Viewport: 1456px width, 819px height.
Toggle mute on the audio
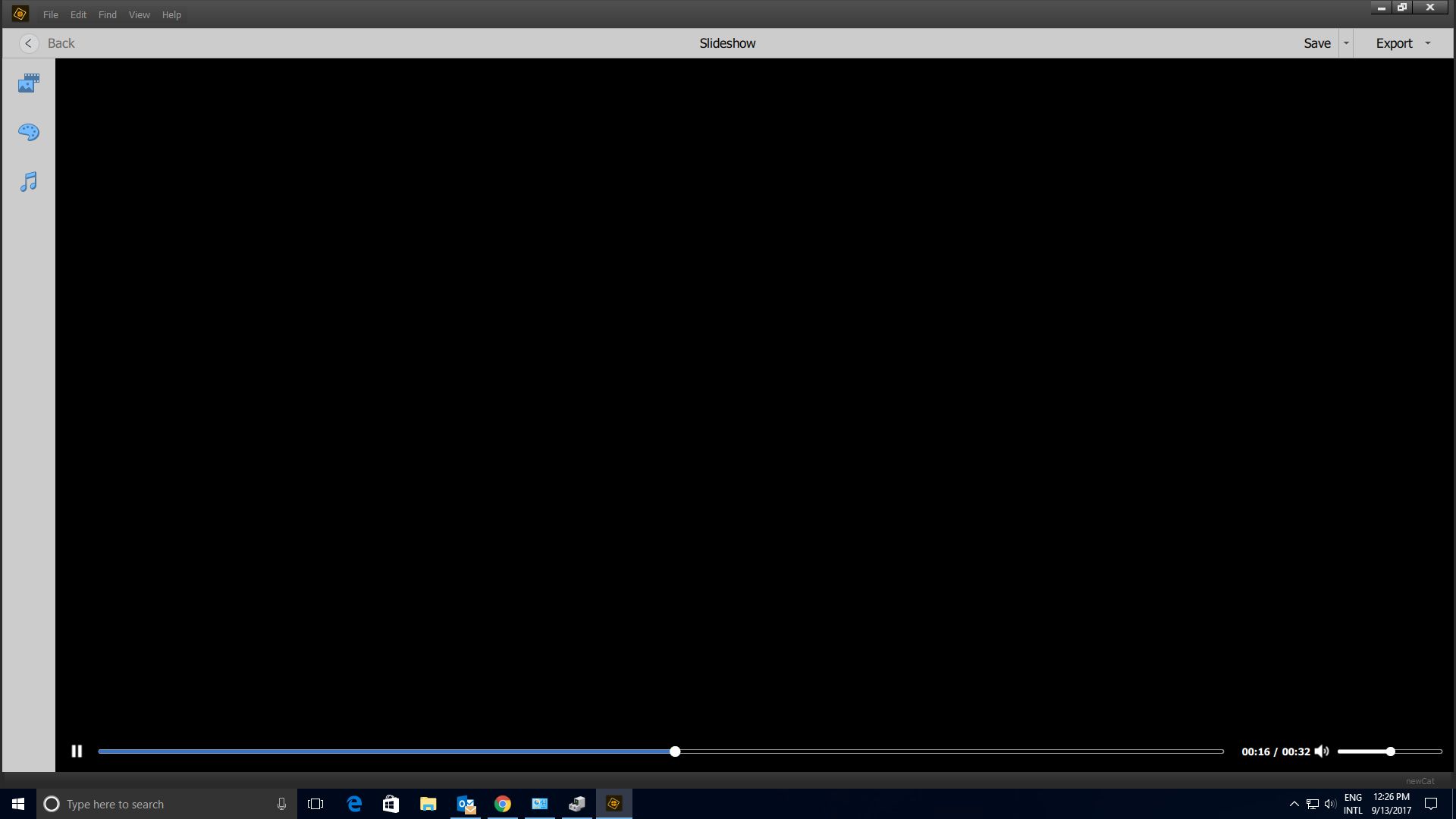[x=1323, y=751]
